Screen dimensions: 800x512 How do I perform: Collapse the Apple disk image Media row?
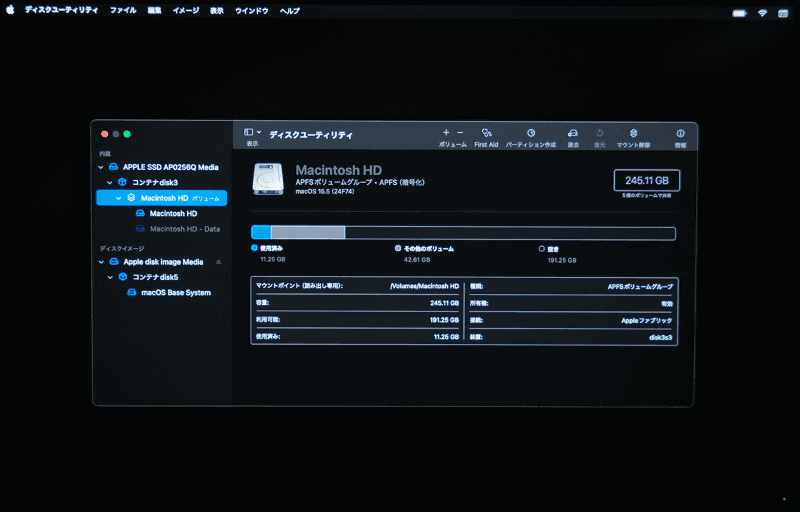pyautogui.click(x=101, y=262)
